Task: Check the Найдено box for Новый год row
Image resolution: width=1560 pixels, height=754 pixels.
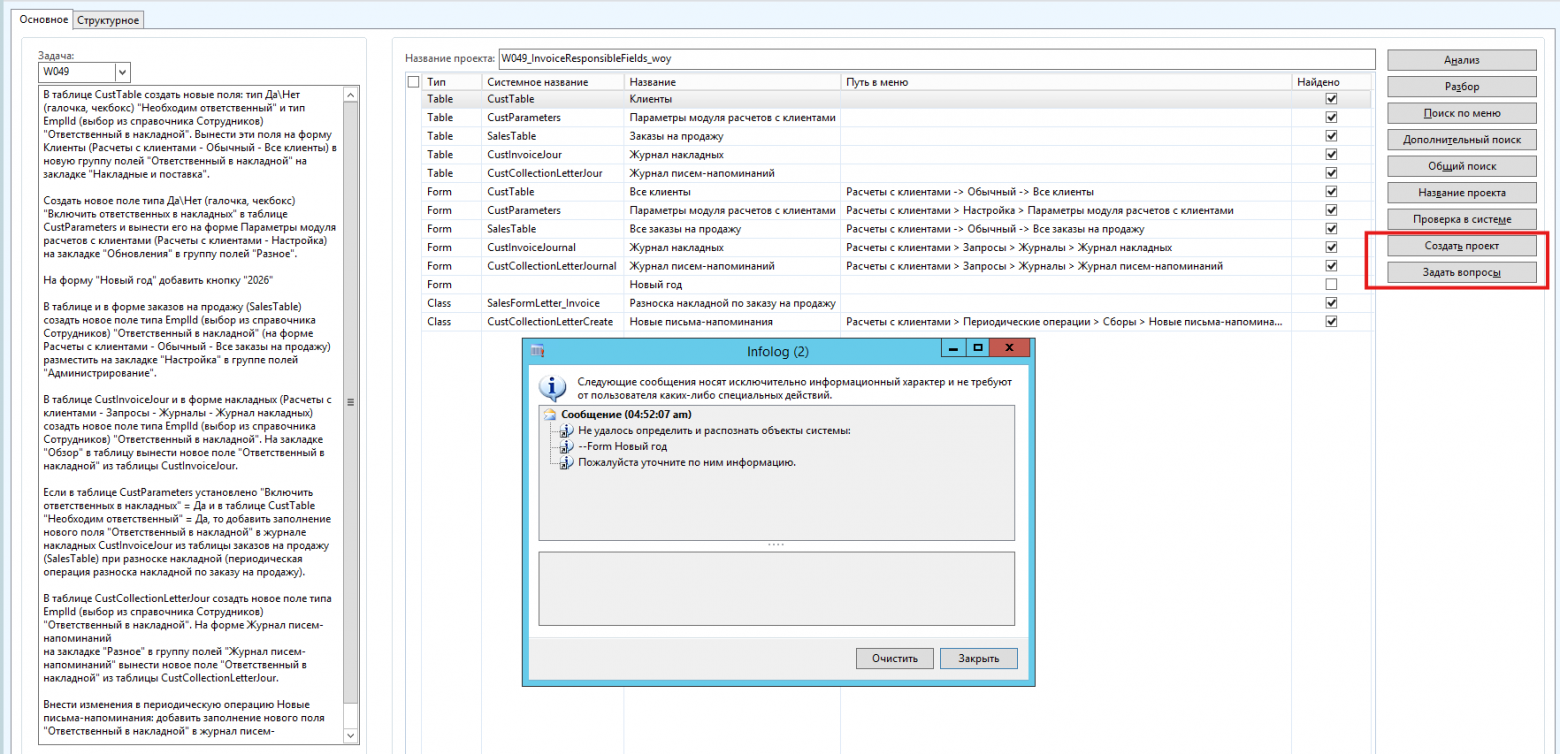Action: pyautogui.click(x=1330, y=285)
